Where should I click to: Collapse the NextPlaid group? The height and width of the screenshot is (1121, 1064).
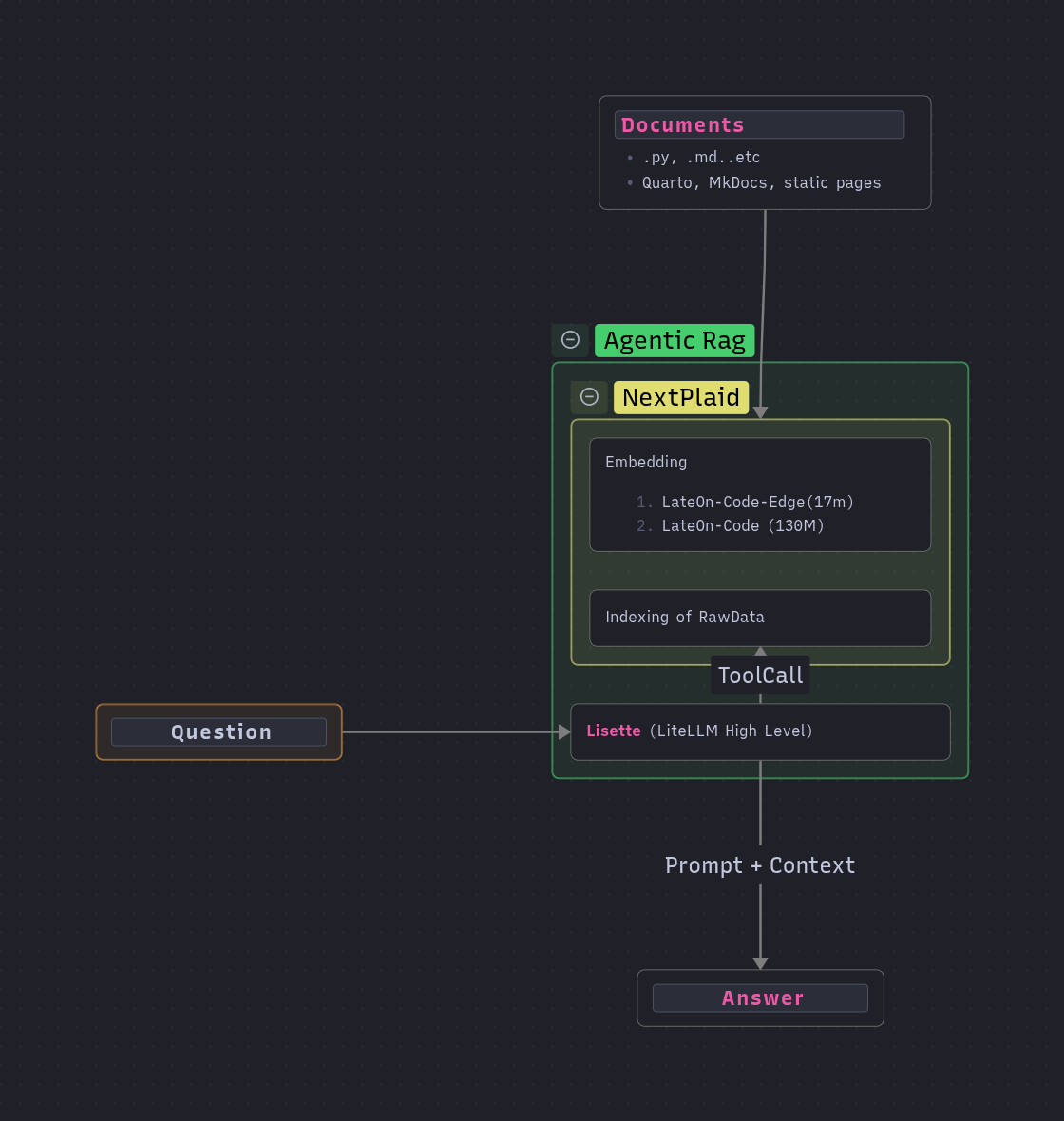(589, 397)
